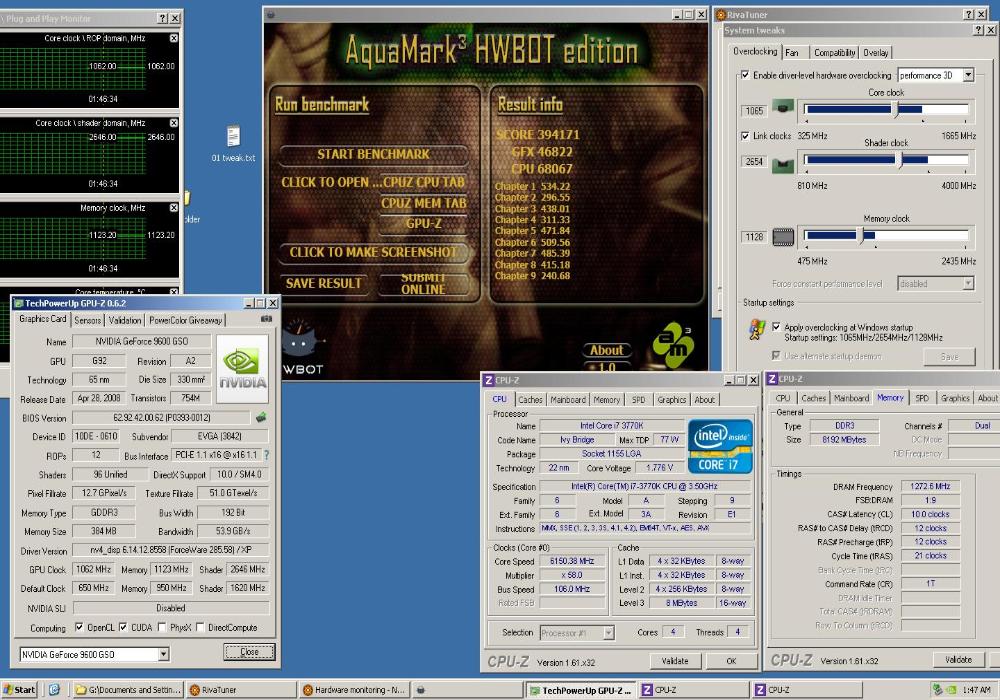Click the NVIDIA logo in GPU-Z
Screen dimensions: 1000x700
242,369
